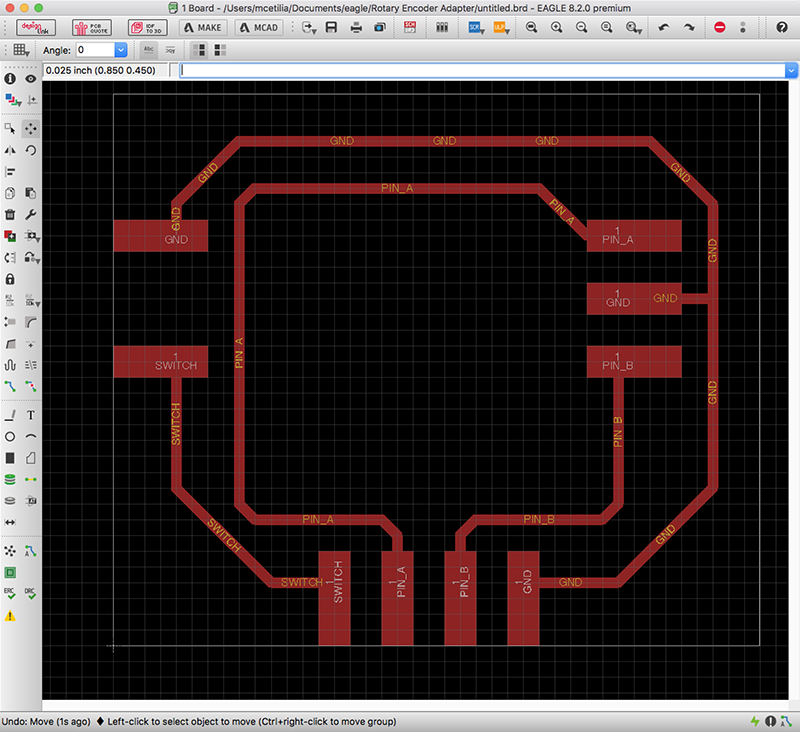Click the MAKE button
Image resolution: width=800 pixels, height=732 pixels.
pyautogui.click(x=203, y=28)
